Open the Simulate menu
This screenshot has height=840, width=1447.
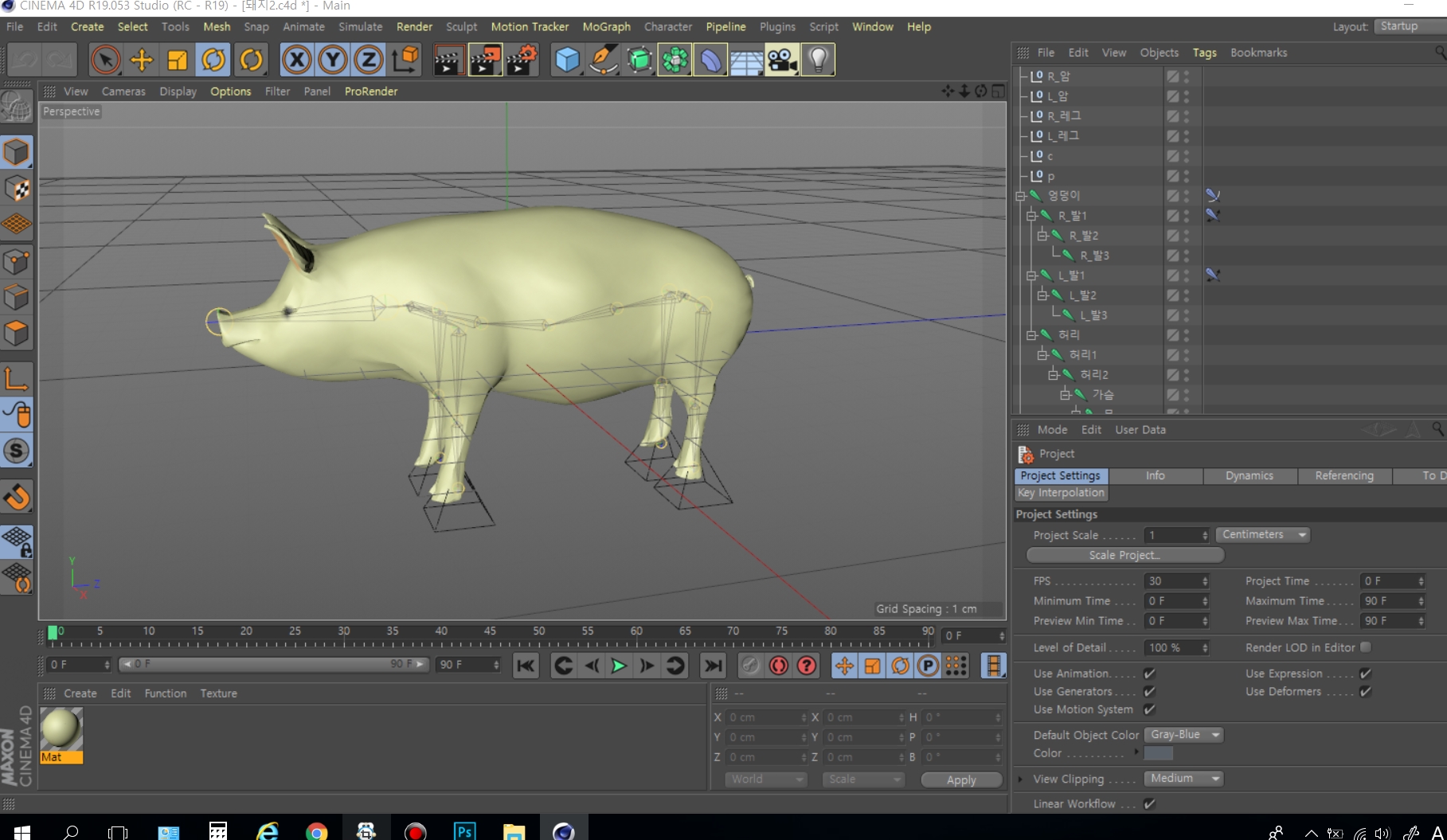coord(360,27)
